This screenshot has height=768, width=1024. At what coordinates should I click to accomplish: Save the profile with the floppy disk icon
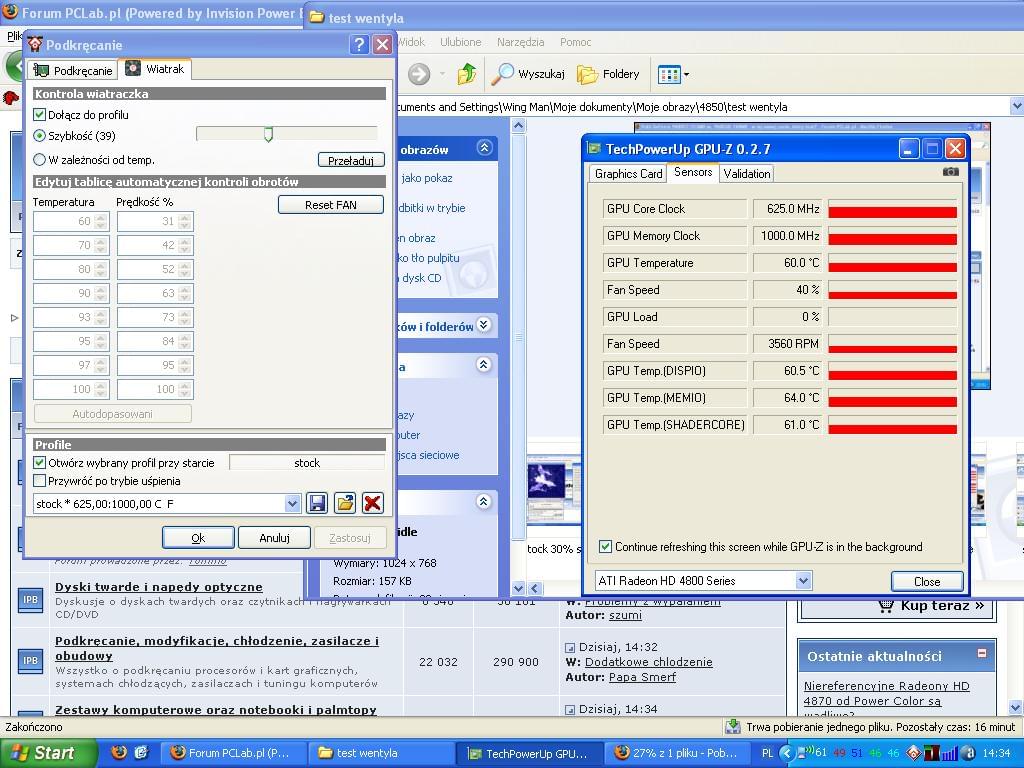pos(317,504)
